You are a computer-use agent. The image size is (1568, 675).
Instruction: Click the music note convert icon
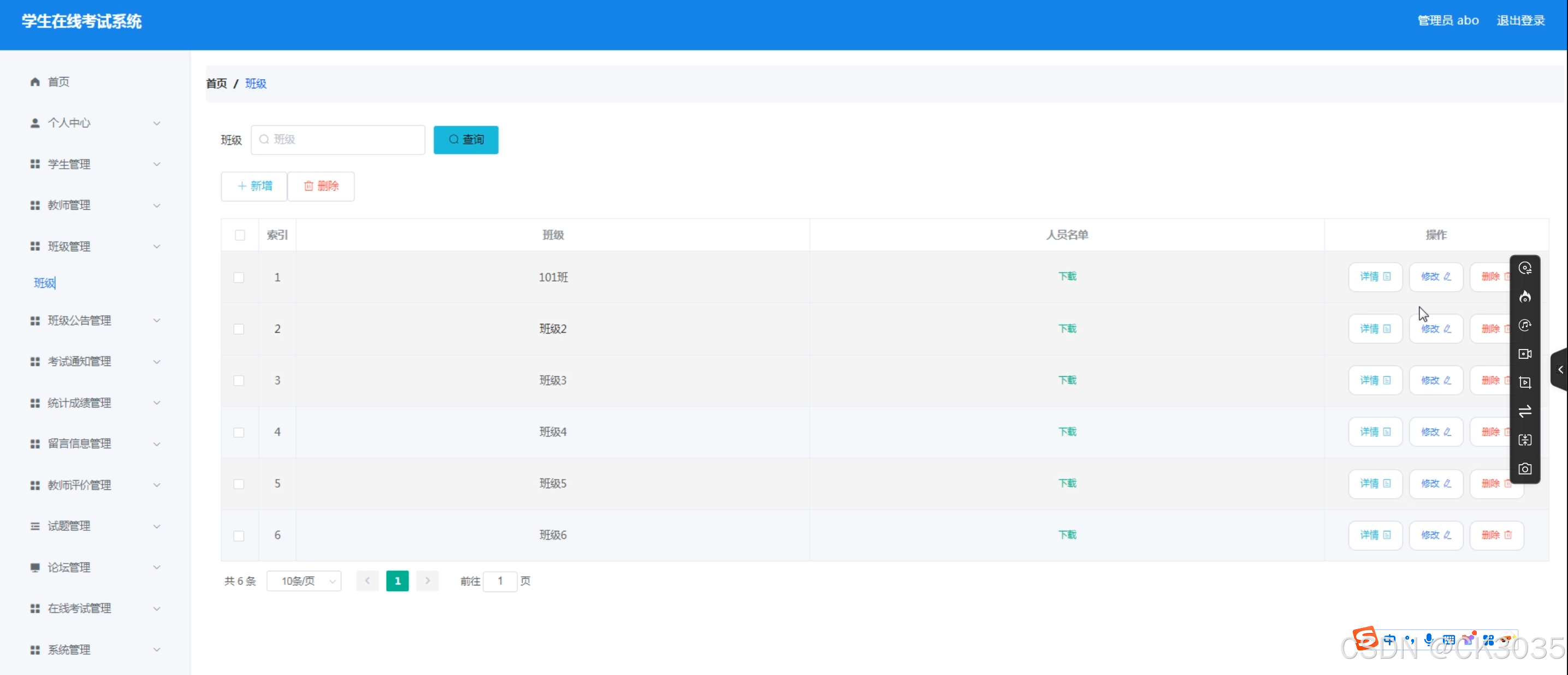click(x=1524, y=325)
